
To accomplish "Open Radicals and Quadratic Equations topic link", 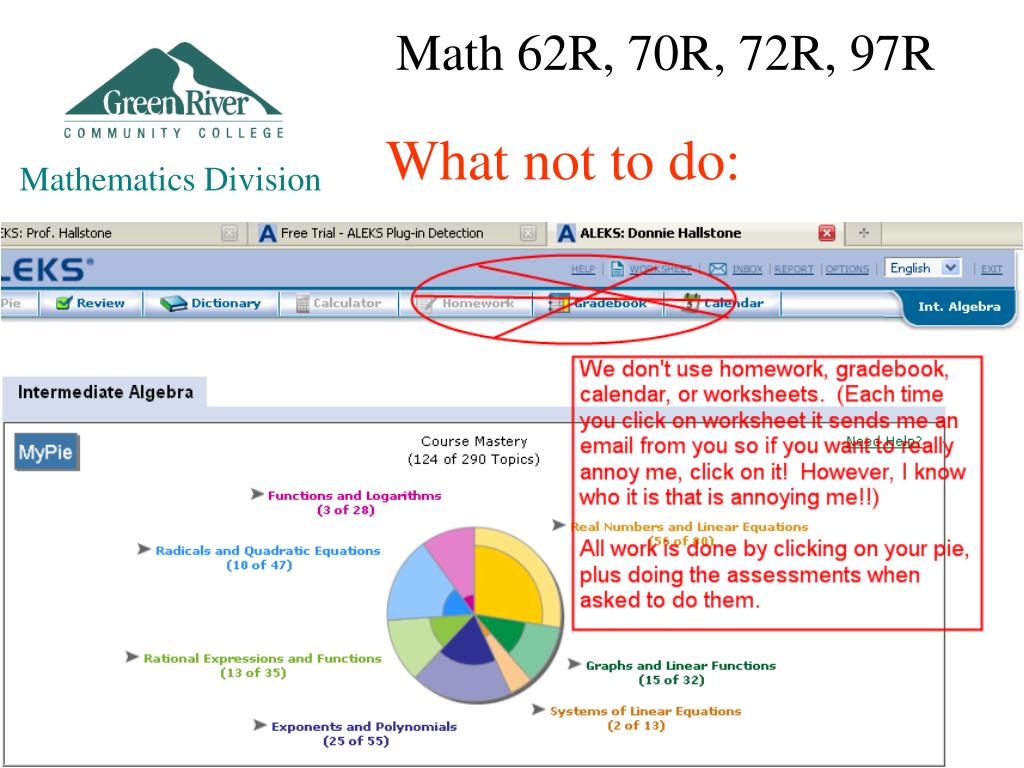I will click(268, 551).
